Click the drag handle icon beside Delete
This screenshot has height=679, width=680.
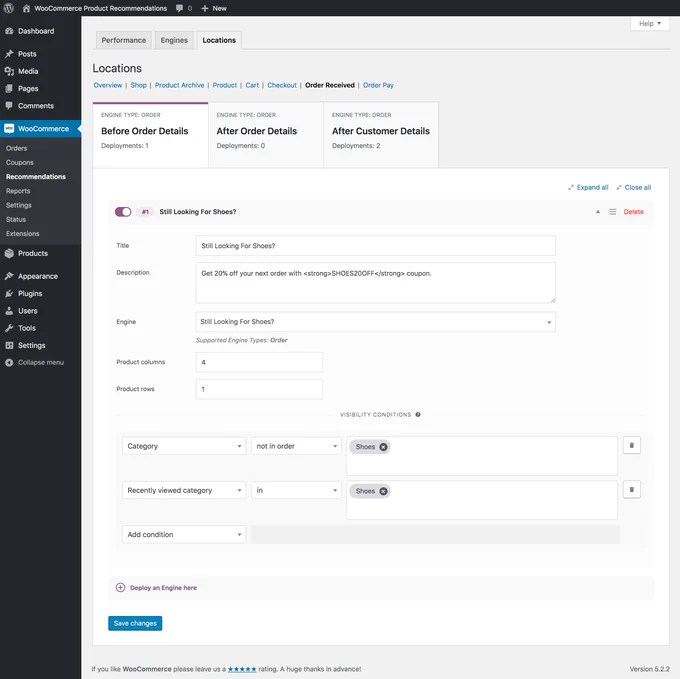coord(612,212)
